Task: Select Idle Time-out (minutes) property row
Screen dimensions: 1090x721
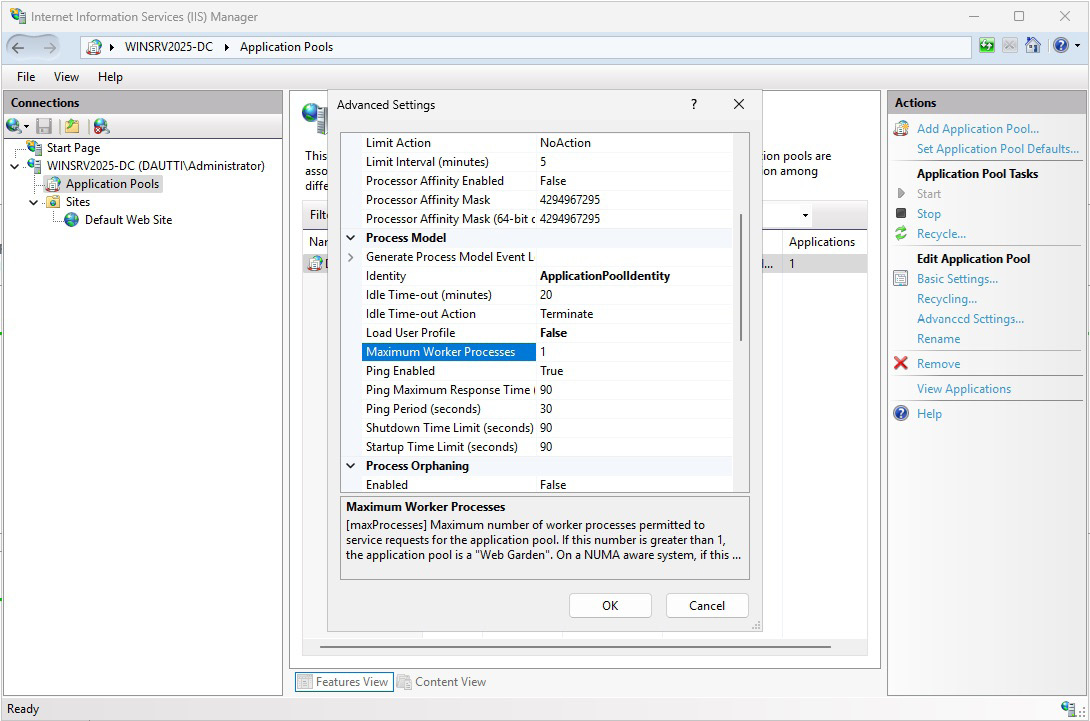Action: point(546,295)
